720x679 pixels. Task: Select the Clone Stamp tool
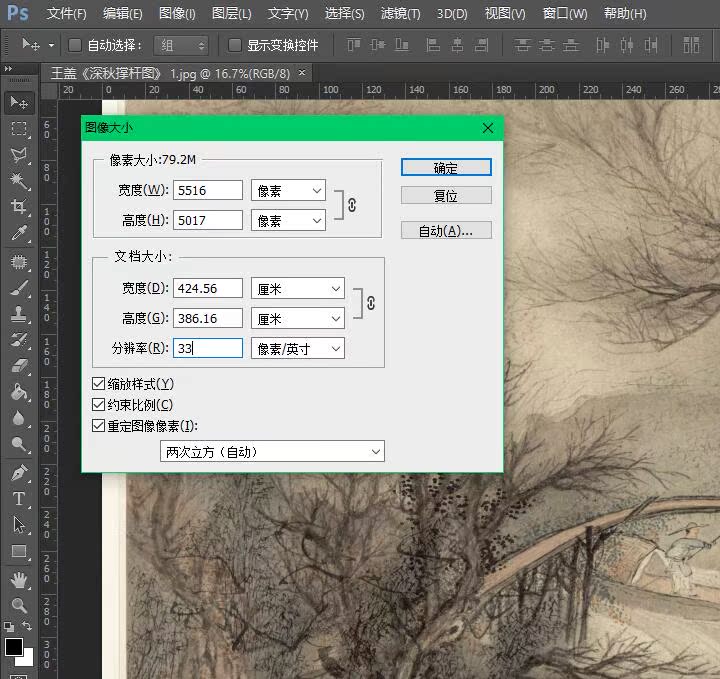click(19, 314)
